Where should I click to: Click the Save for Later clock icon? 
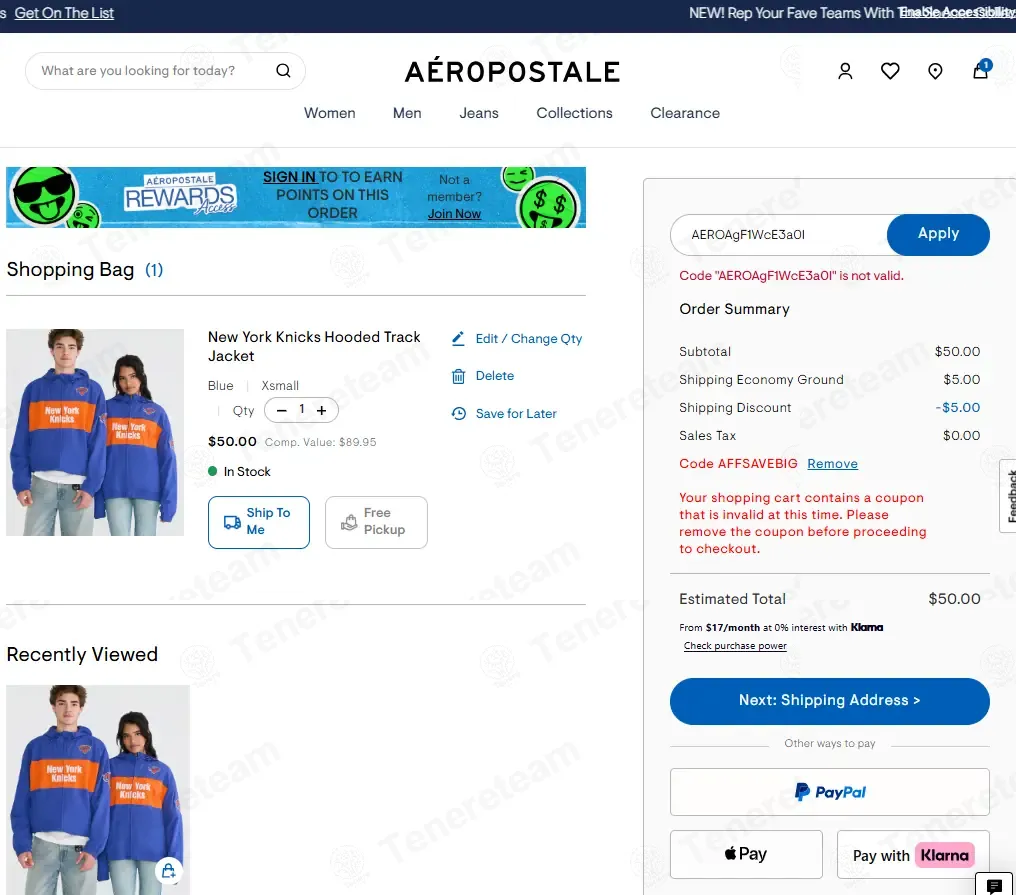(458, 413)
